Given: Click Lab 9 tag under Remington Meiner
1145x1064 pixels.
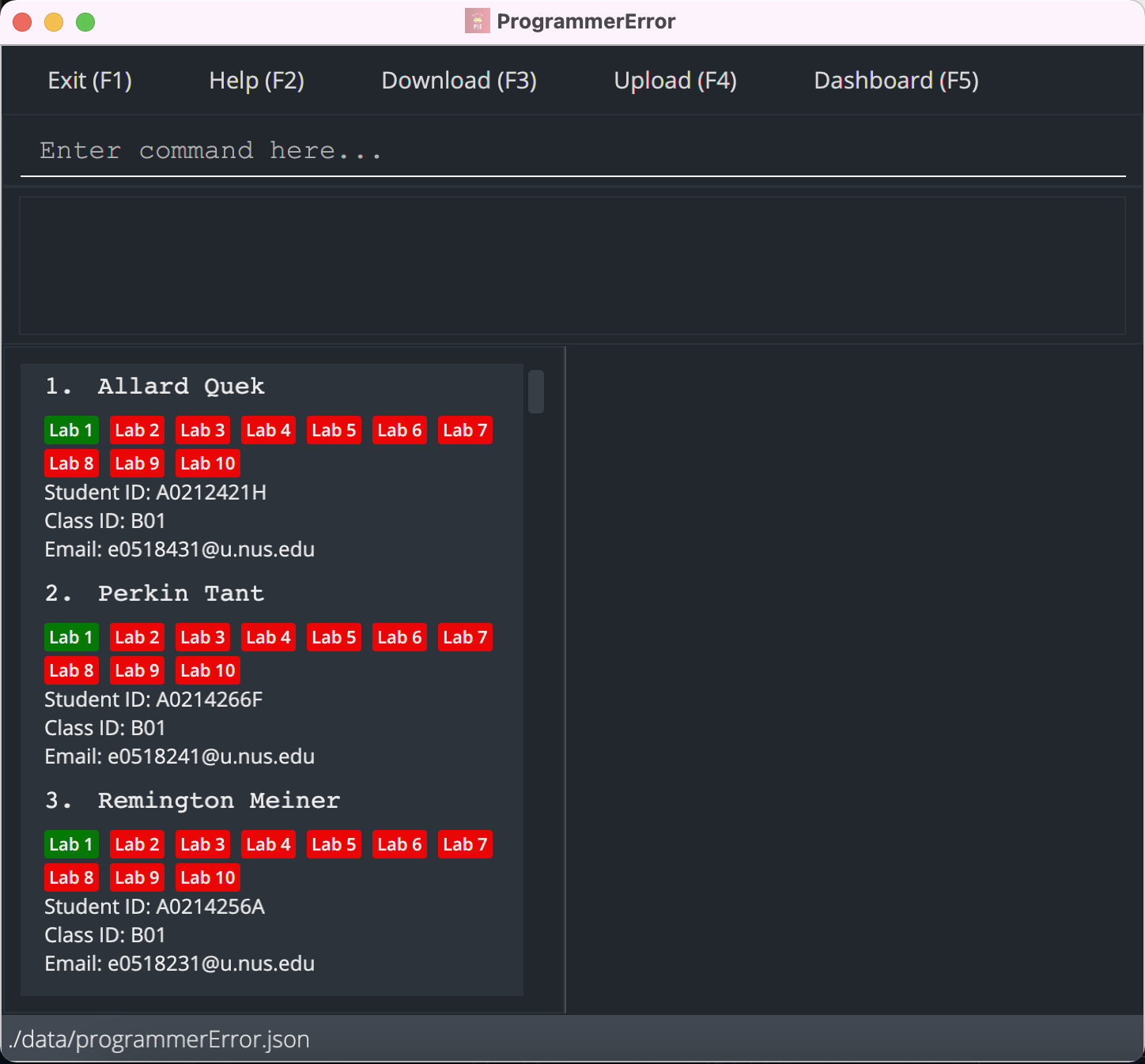Looking at the screenshot, I should tap(137, 877).
